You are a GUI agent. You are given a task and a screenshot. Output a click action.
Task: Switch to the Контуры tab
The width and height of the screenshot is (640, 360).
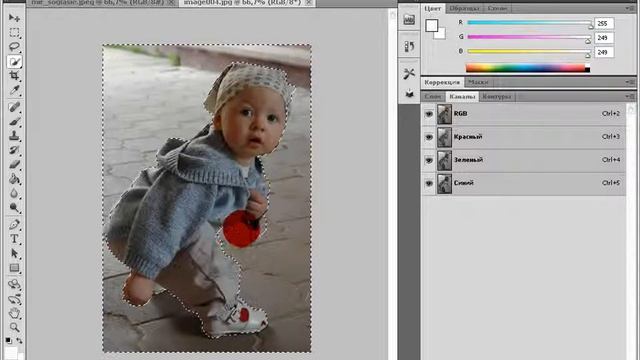tap(497, 97)
